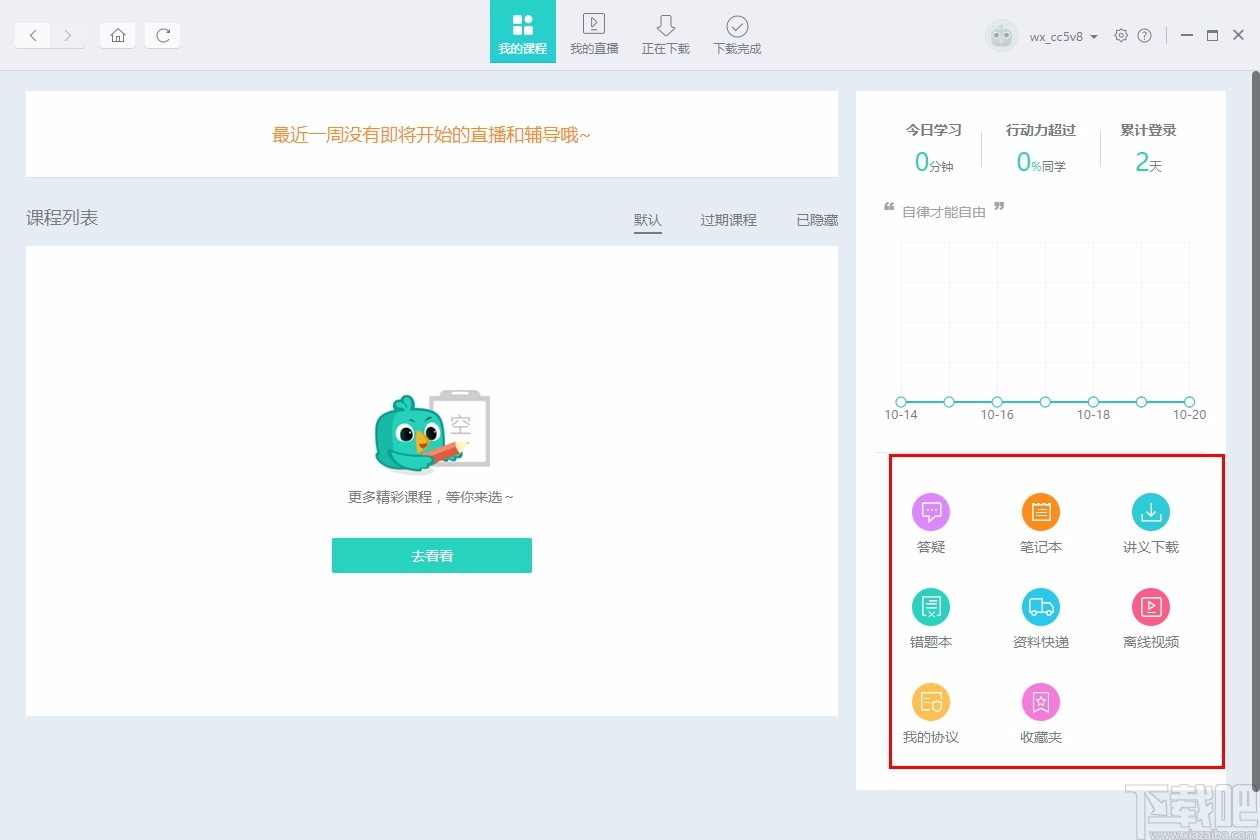Click the help question mark

click(1146, 35)
